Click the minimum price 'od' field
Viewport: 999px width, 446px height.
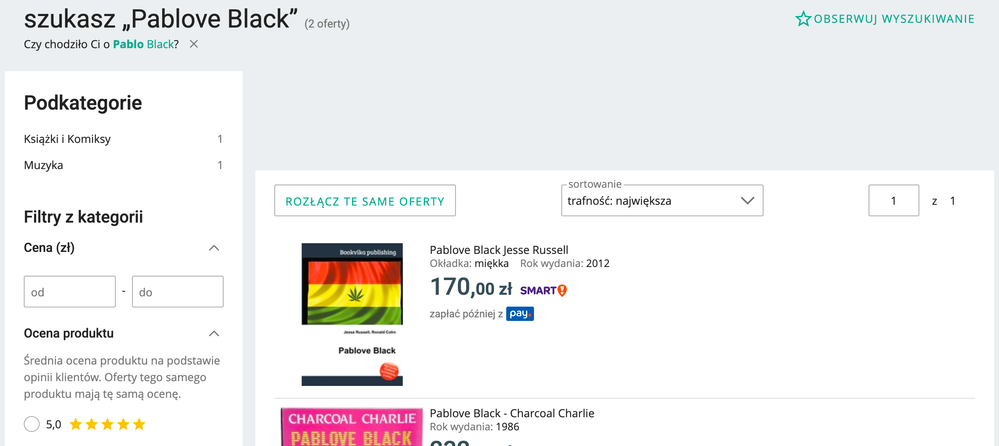[x=70, y=292]
